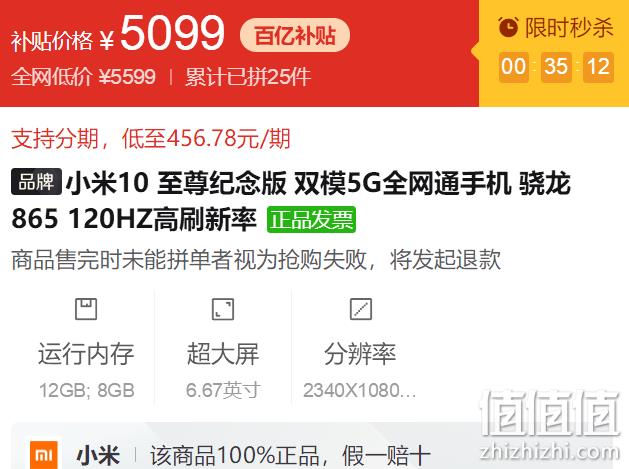
Task: Click the orange Xiaomi MI logo
Action: (x=44, y=455)
